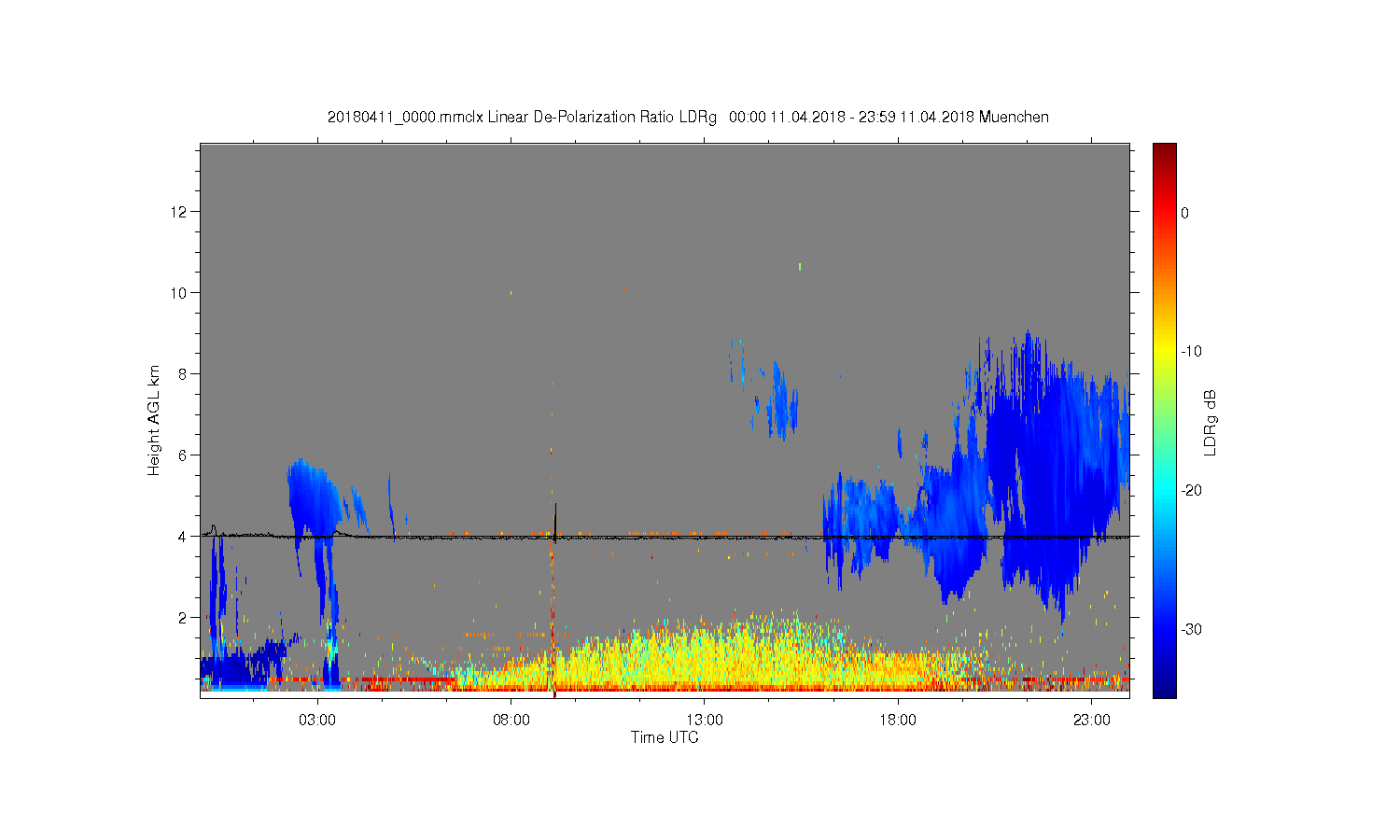Click the height tick label 6
Screen dimensions: 1400x840
tap(183, 455)
